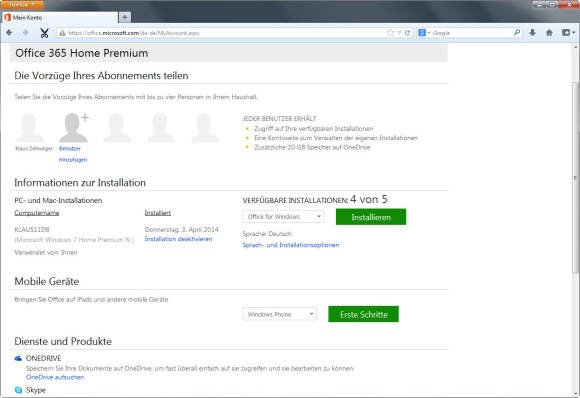Click Klaus Zellweger user avatar
580x398 pixels.
(x=29, y=128)
